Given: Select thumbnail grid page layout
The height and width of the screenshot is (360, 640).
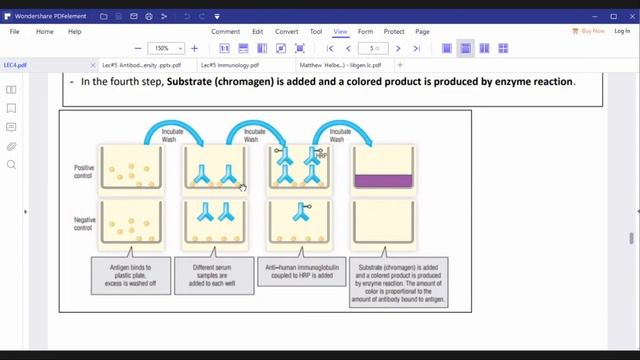Looking at the screenshot, I should coord(503,49).
